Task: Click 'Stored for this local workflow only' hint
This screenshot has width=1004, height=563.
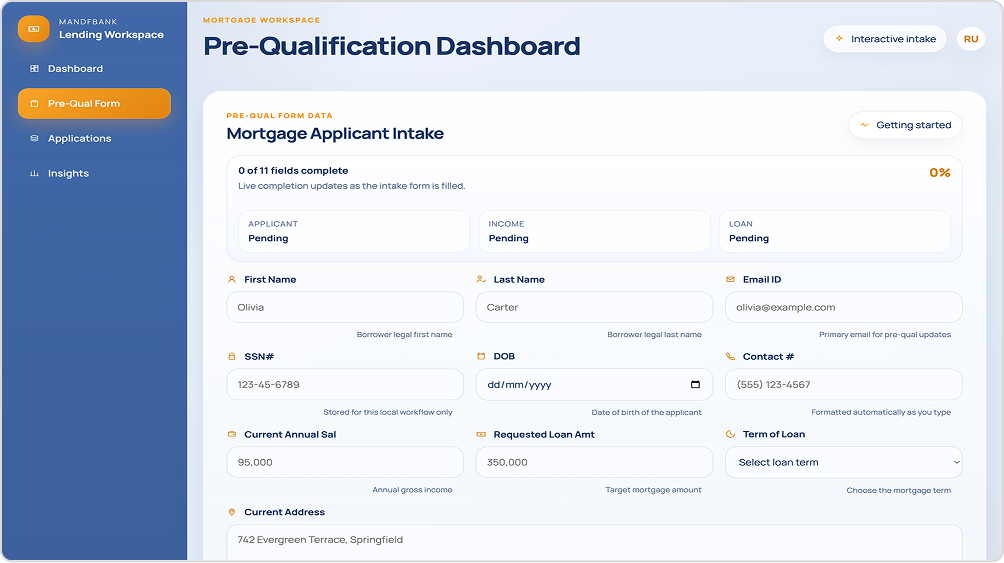Action: click(387, 412)
